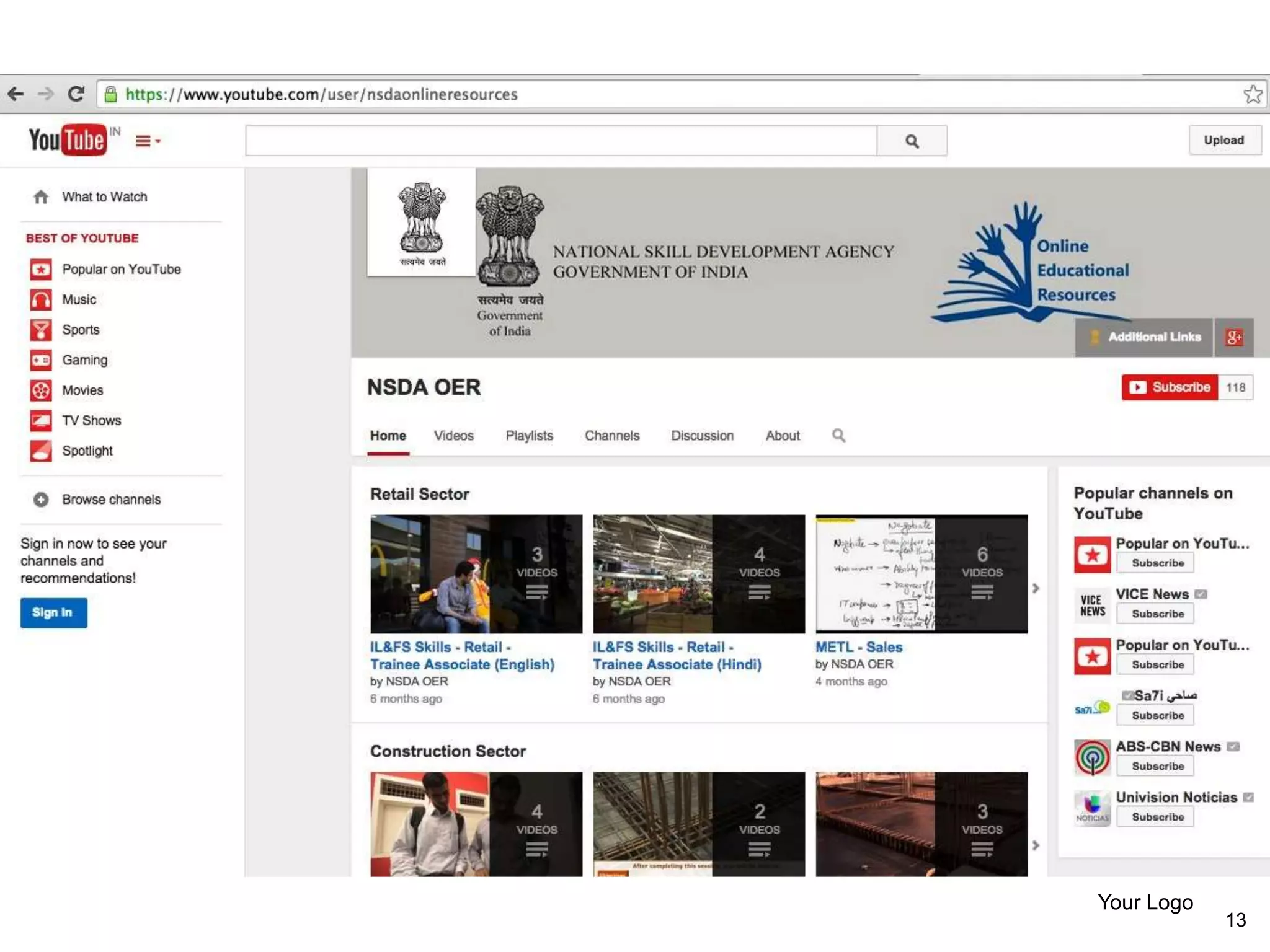Viewport: 1270px width, 952px height.
Task: Subscribe to the NSDA OER channel
Action: [1170, 387]
